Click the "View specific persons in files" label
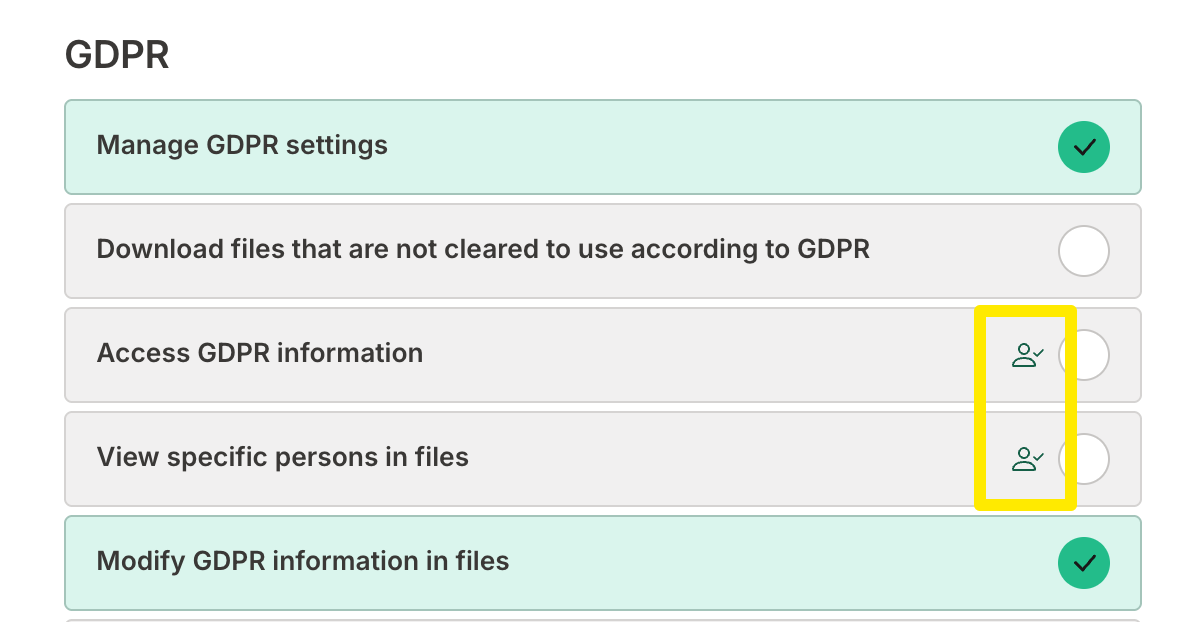 (283, 458)
